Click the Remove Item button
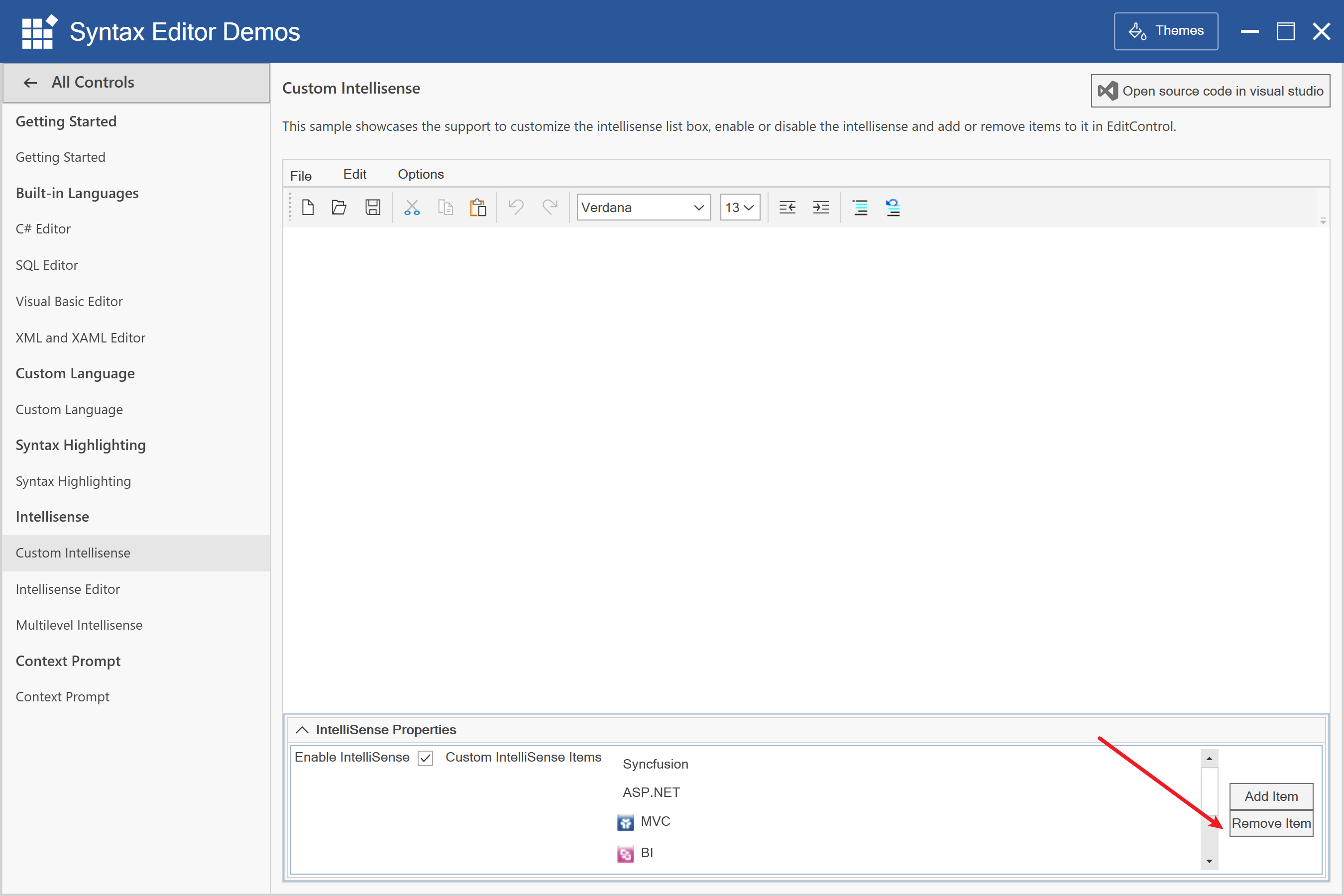This screenshot has height=896, width=1344. 1271,823
